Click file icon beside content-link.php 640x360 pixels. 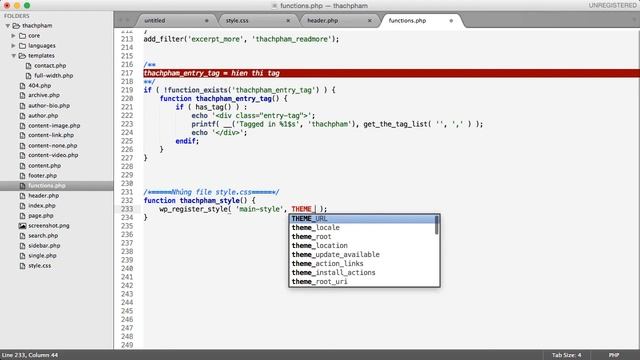tap(22, 135)
